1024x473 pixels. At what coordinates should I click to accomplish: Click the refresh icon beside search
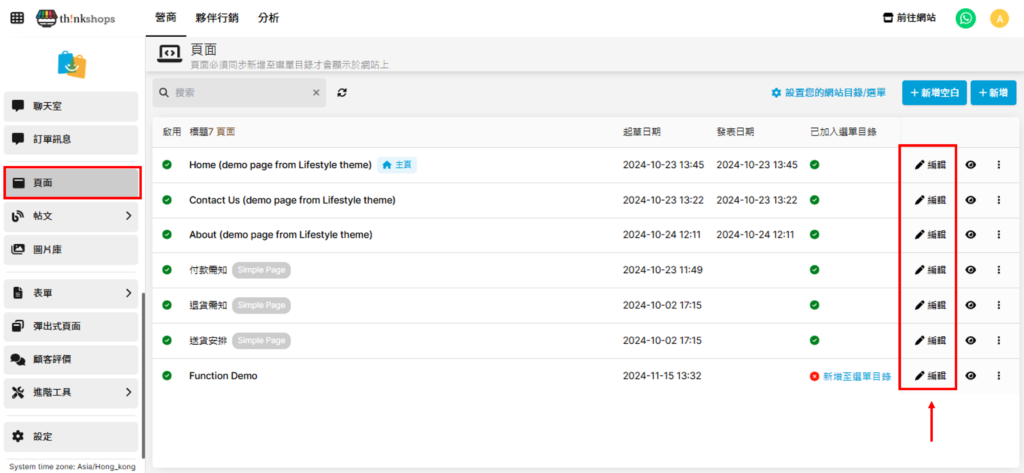(x=342, y=93)
